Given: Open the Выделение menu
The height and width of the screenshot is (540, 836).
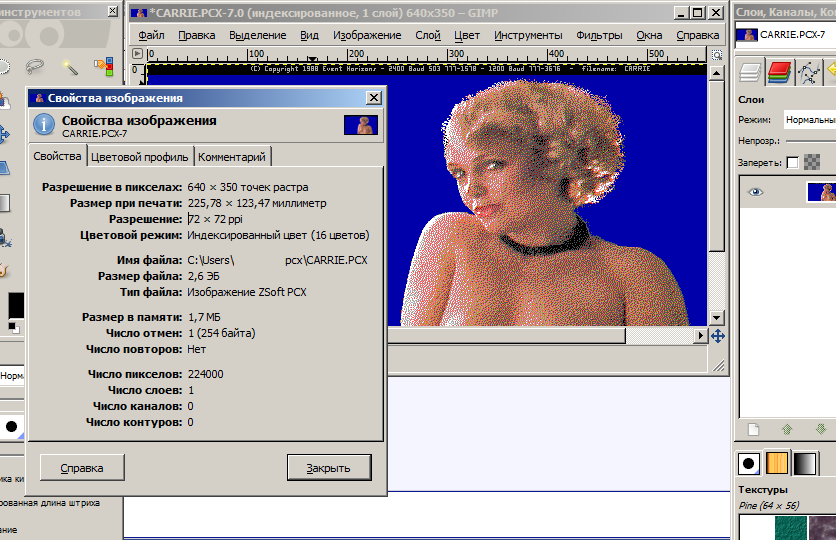Looking at the screenshot, I should pyautogui.click(x=258, y=35).
